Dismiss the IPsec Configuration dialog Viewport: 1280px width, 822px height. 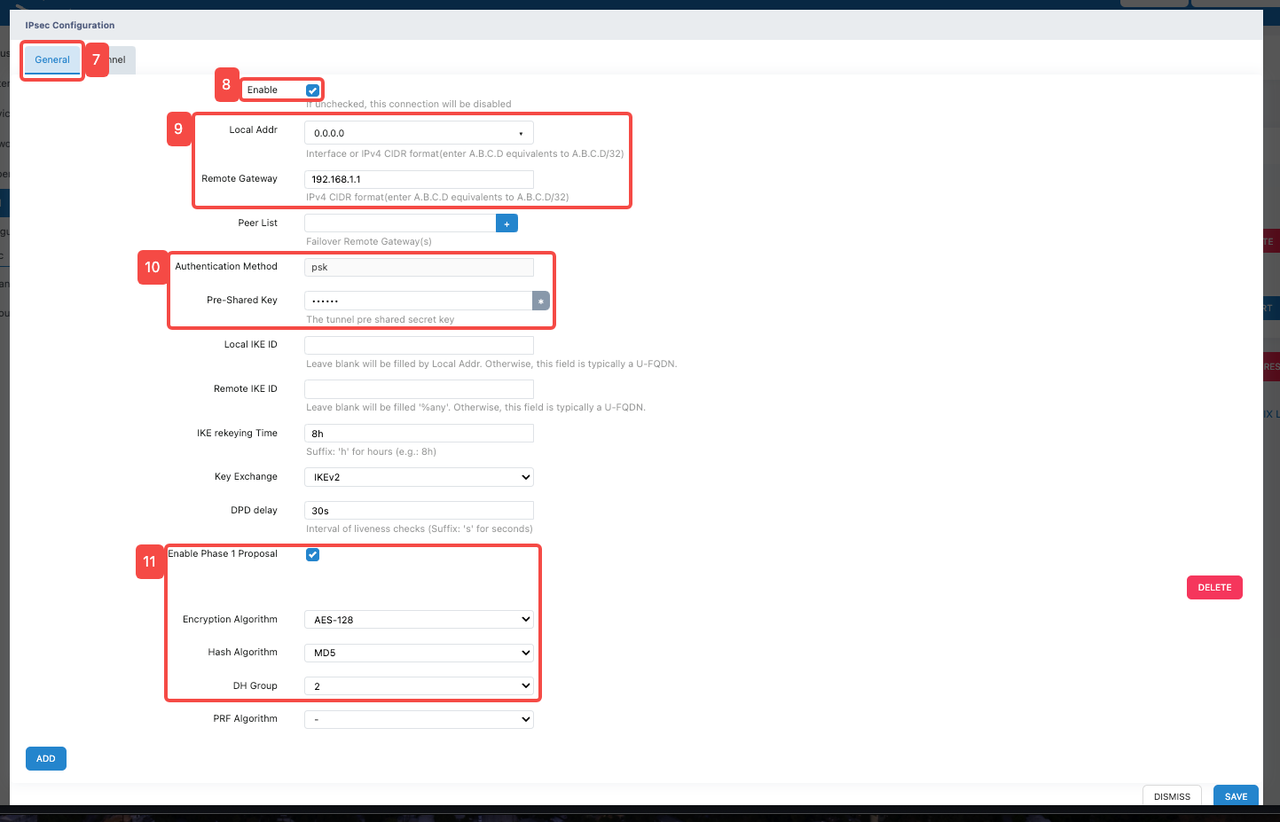(x=1172, y=796)
